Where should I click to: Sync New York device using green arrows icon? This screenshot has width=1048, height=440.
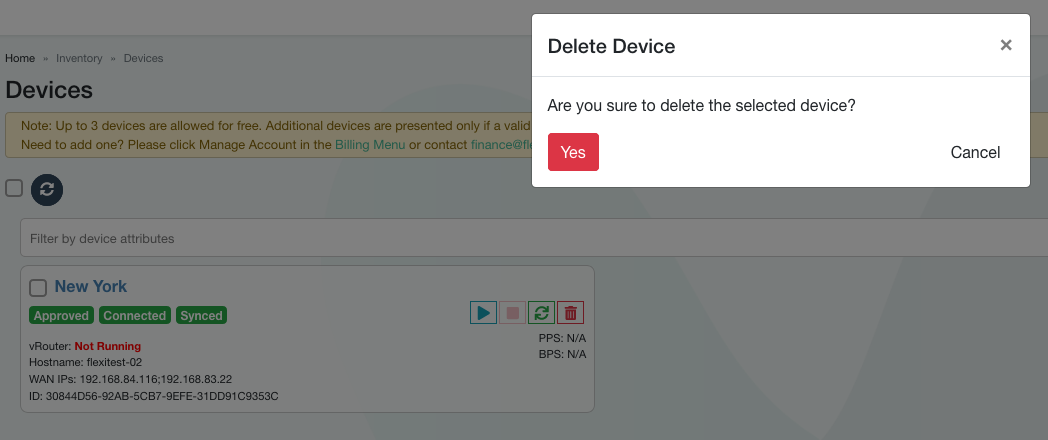coord(541,312)
